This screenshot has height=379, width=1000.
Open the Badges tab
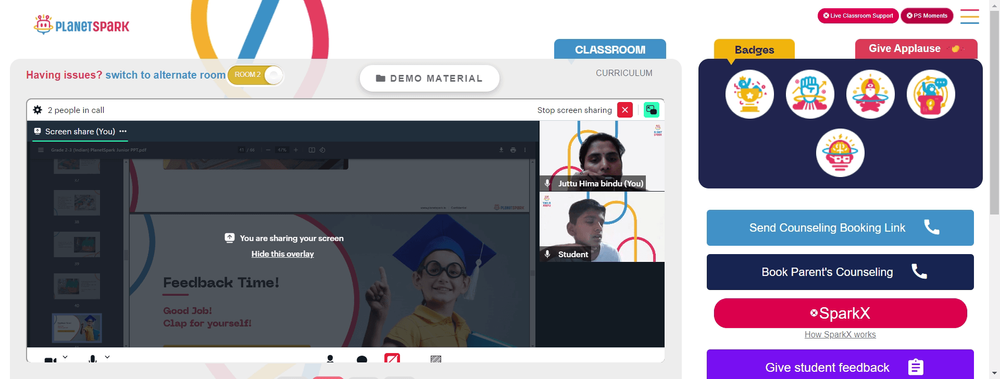point(754,50)
